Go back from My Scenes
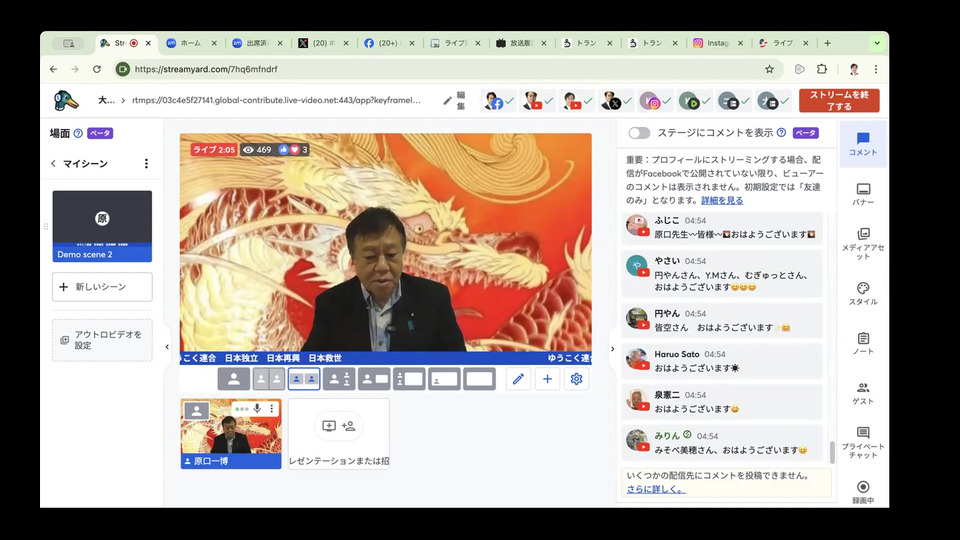The height and width of the screenshot is (540, 960). (x=53, y=163)
